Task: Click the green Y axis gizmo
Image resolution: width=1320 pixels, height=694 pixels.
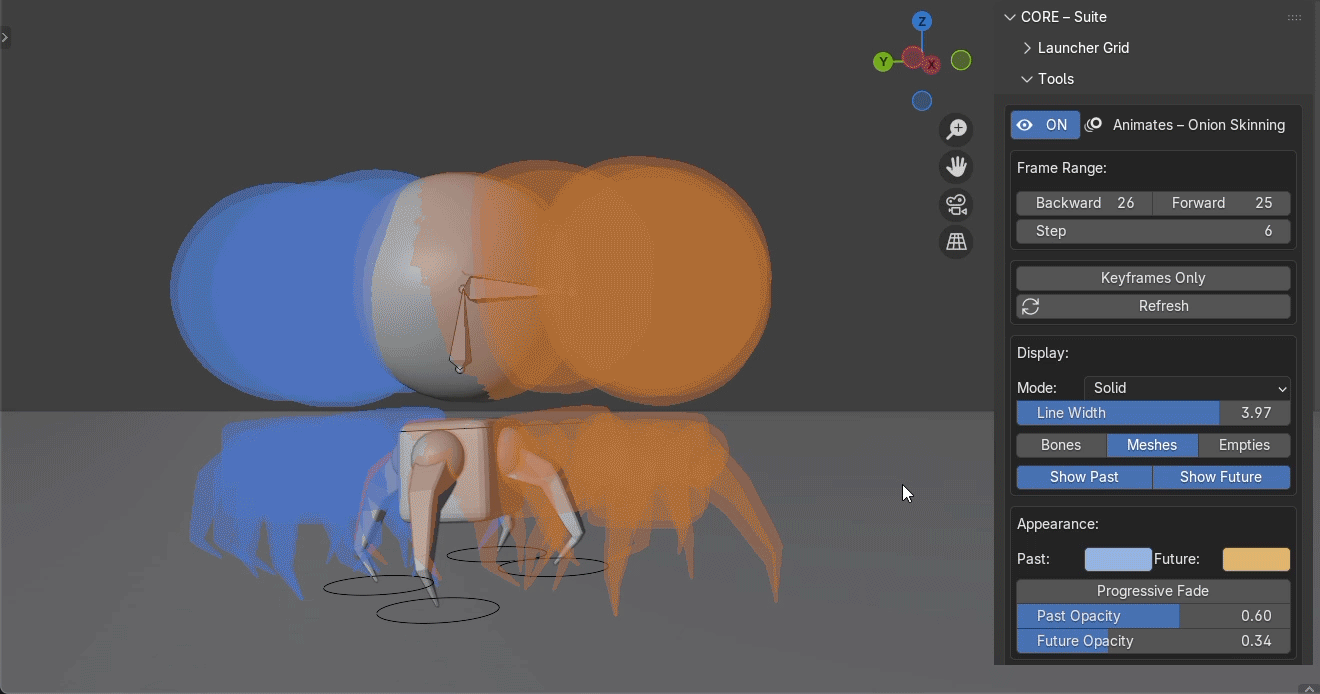Action: pyautogui.click(x=883, y=62)
